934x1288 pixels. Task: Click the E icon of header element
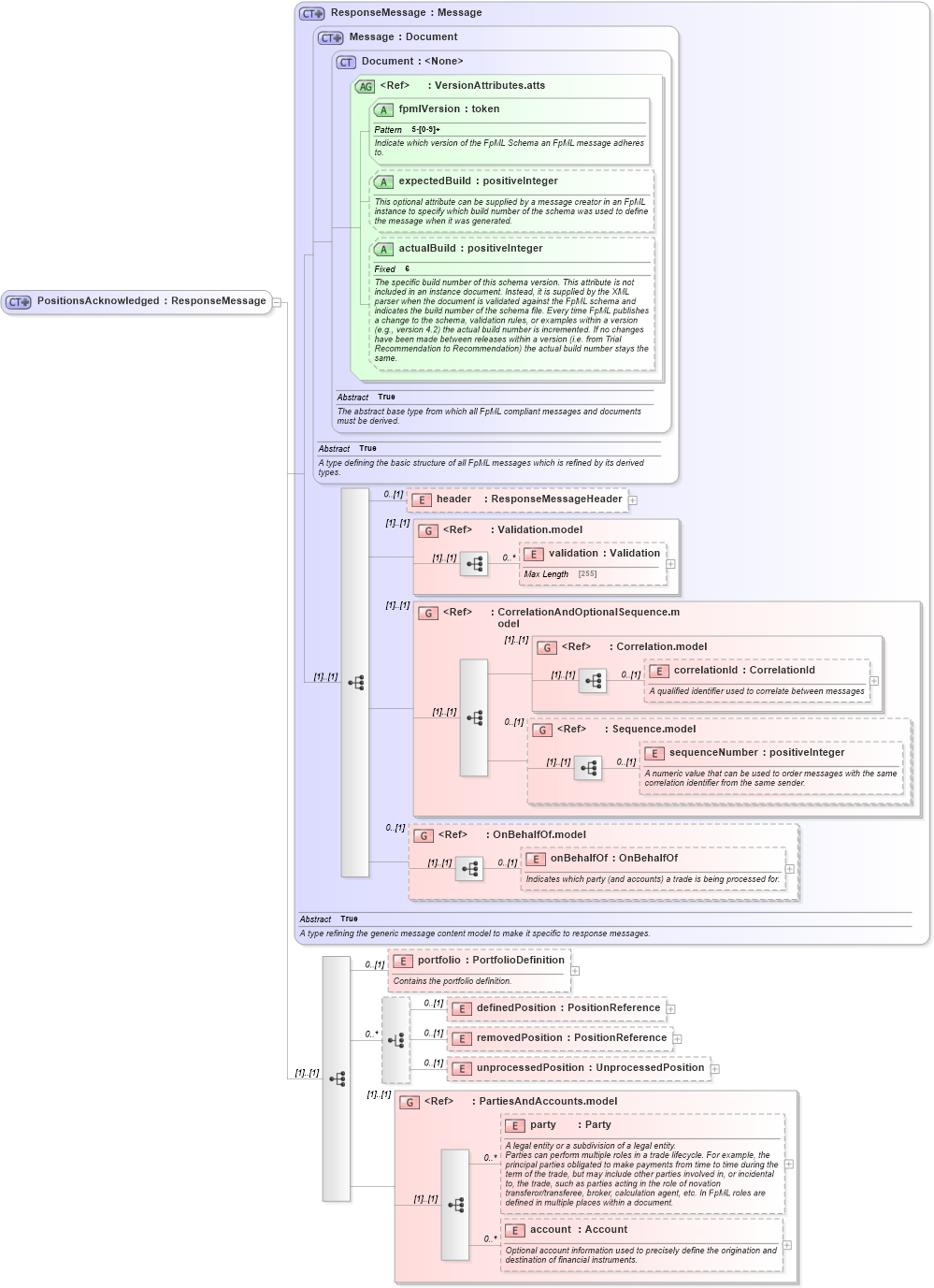tap(422, 499)
